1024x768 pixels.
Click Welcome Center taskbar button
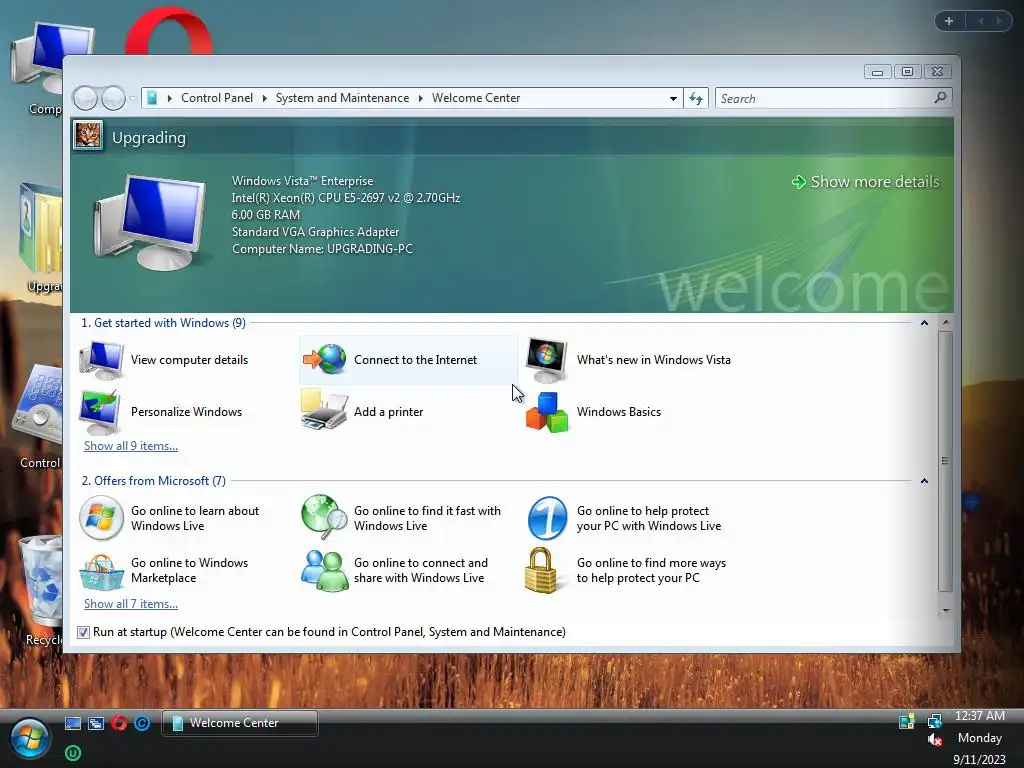(240, 723)
